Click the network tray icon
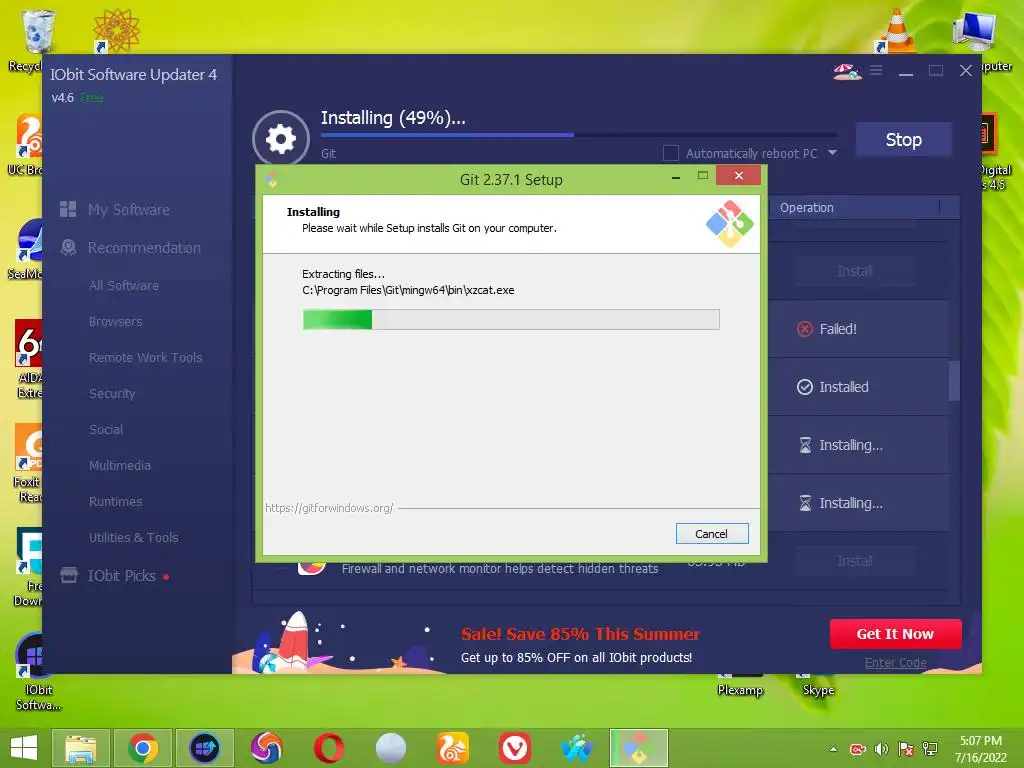The image size is (1024, 768). point(930,749)
